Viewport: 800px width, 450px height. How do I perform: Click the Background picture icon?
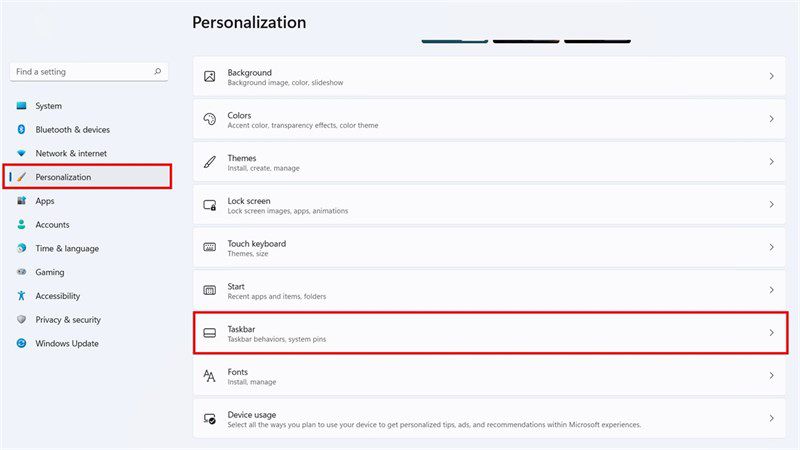coord(210,77)
